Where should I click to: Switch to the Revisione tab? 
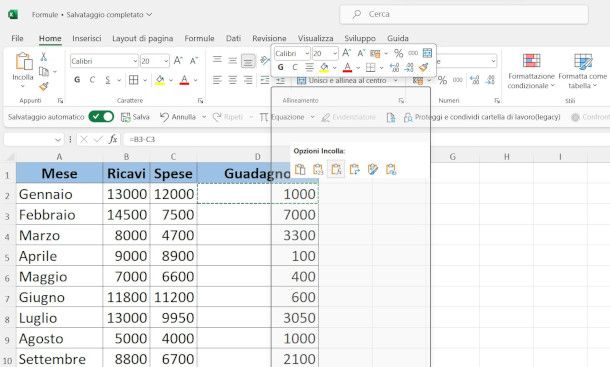(x=269, y=38)
